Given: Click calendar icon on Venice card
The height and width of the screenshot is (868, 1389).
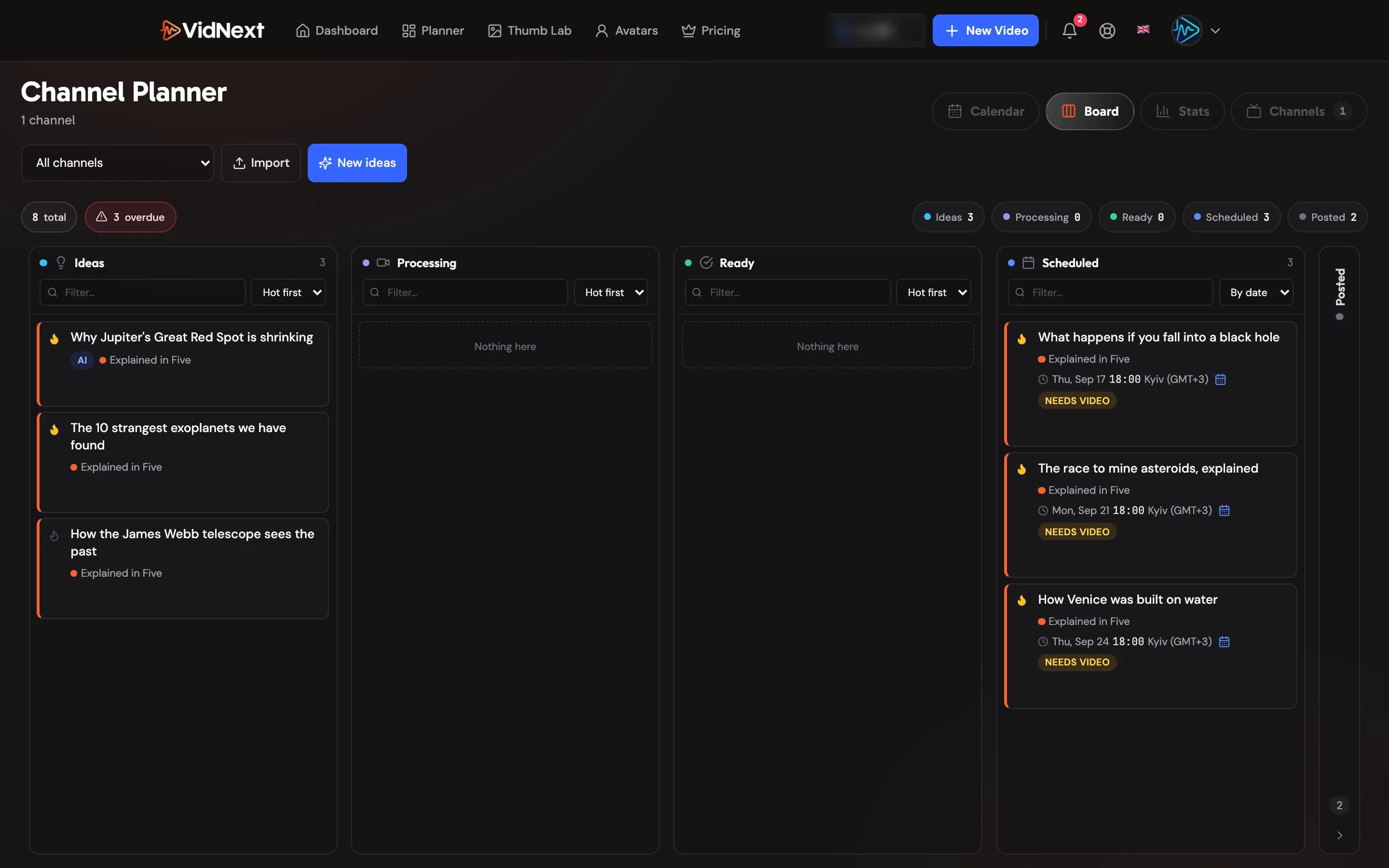Looking at the screenshot, I should 1224,641.
